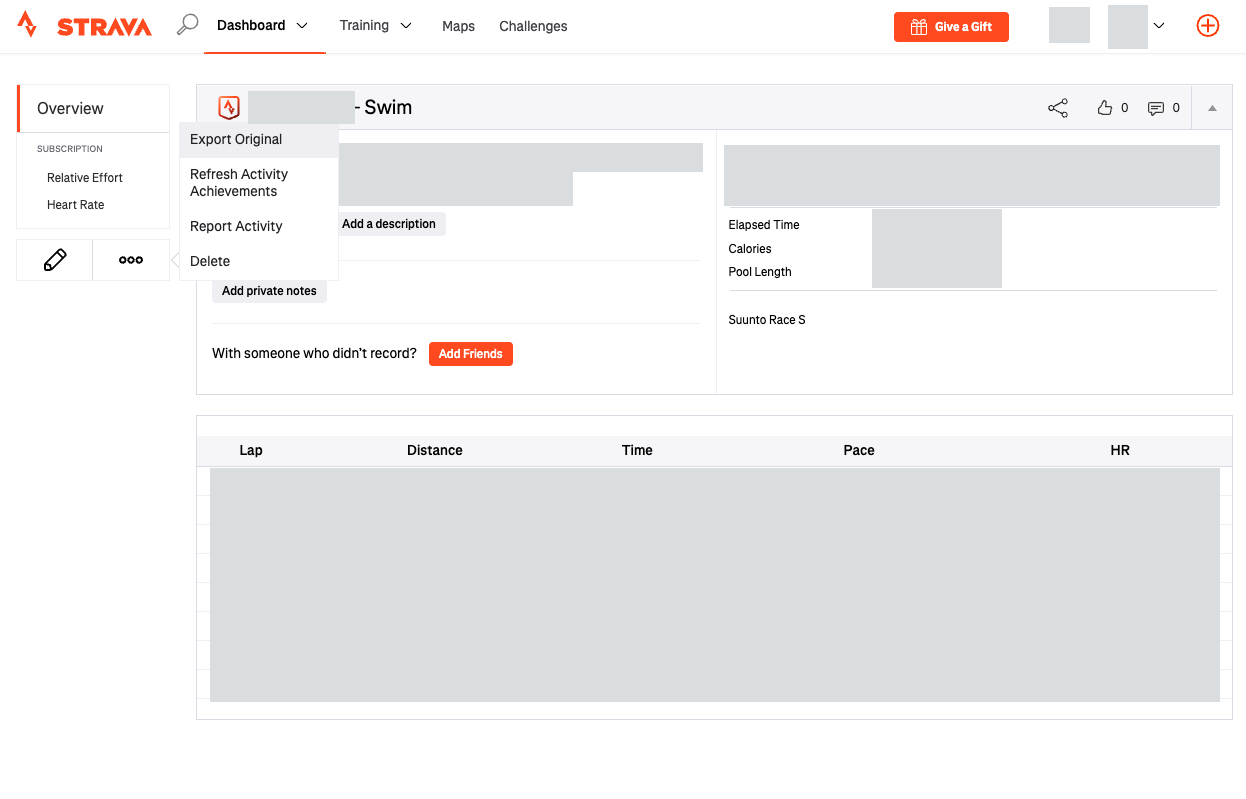The image size is (1246, 799).
Task: Open comments speech bubble icon
Action: pyautogui.click(x=1156, y=108)
